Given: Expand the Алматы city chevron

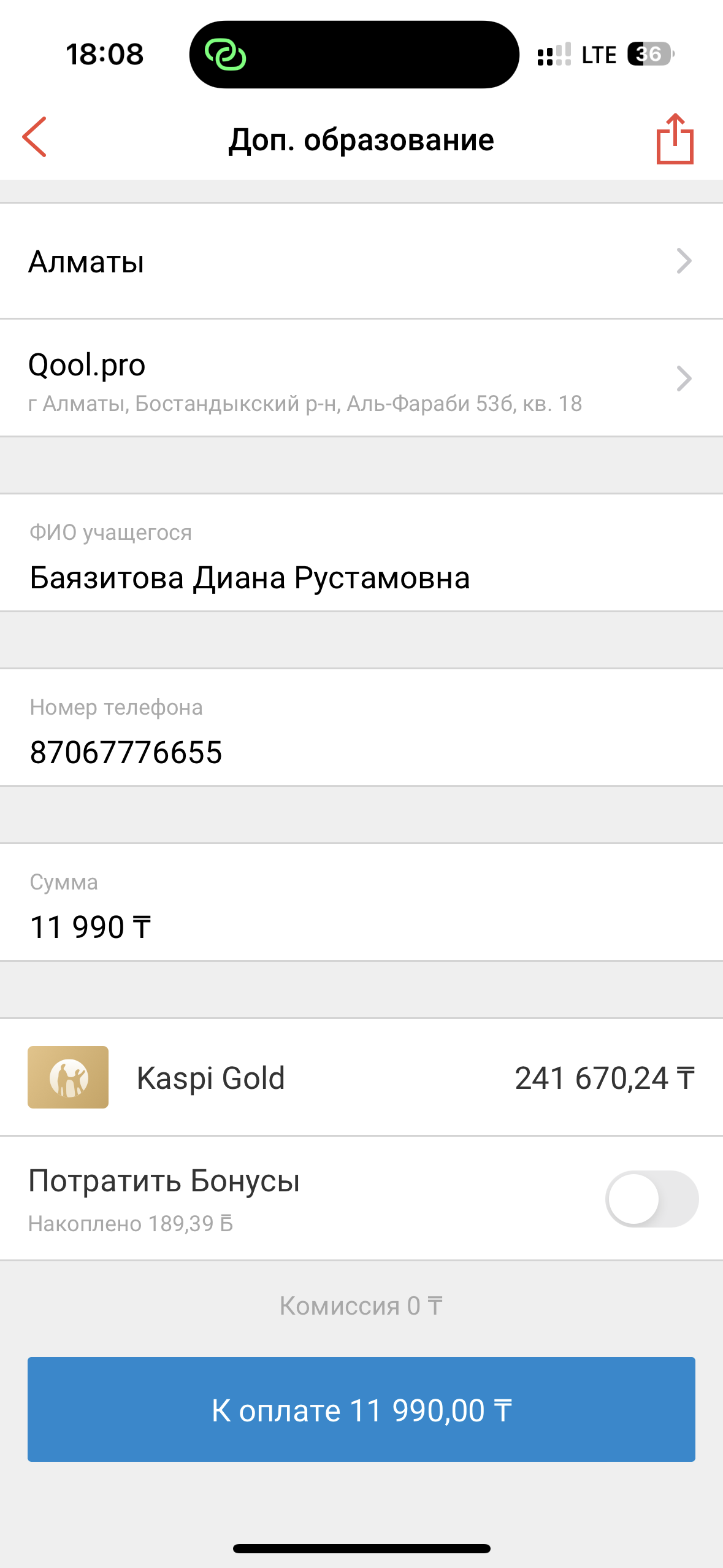Looking at the screenshot, I should 684,261.
